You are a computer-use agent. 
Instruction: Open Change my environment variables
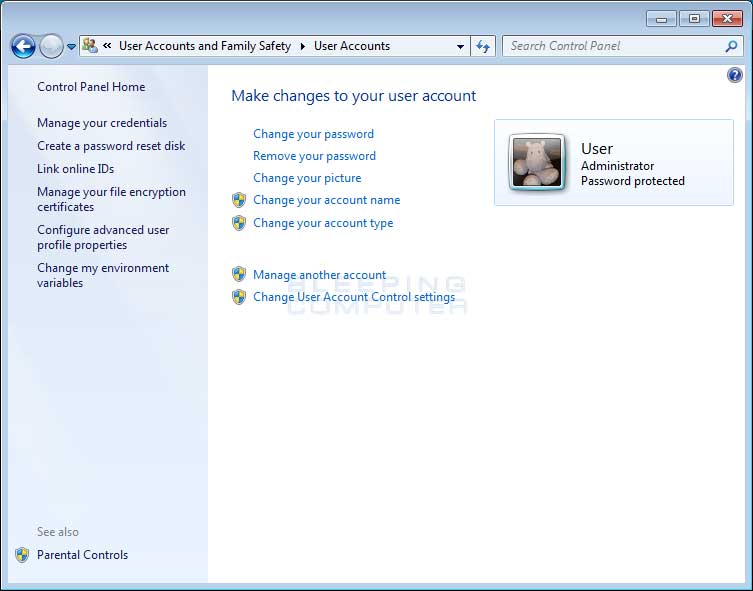pos(103,275)
